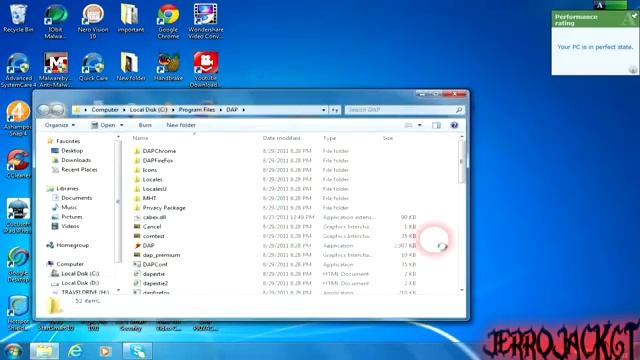Open the view options dropdown arrow
Viewport: 640px width, 360px height.
click(x=420, y=125)
